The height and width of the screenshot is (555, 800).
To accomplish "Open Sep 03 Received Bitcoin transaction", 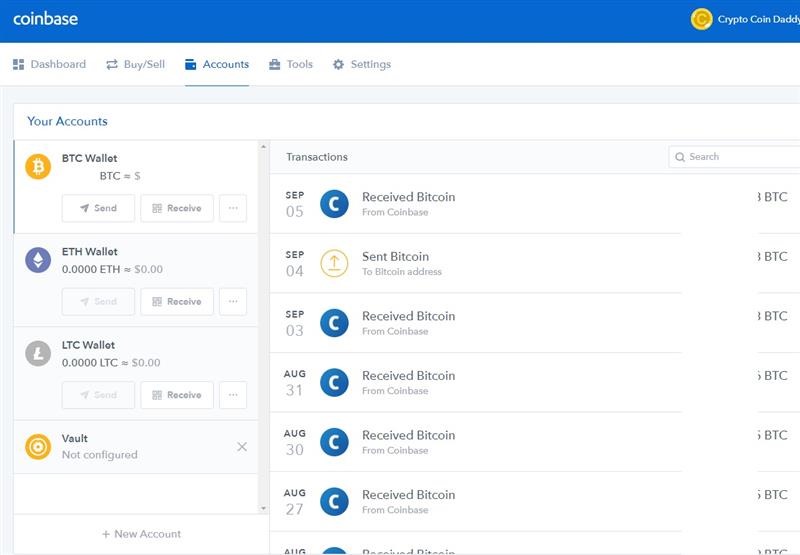I will click(535, 323).
